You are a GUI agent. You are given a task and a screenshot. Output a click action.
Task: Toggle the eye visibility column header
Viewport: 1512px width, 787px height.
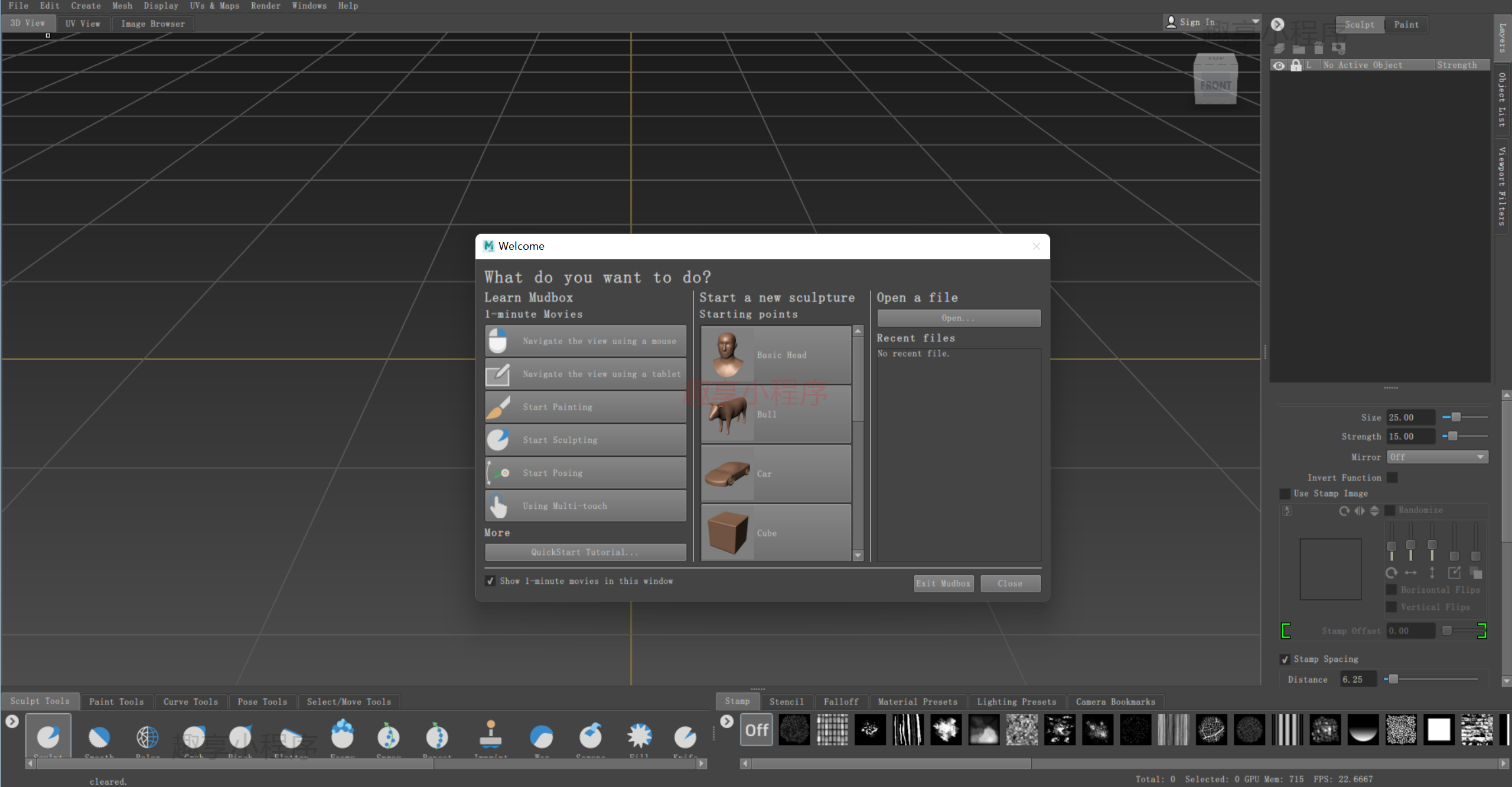point(1279,65)
